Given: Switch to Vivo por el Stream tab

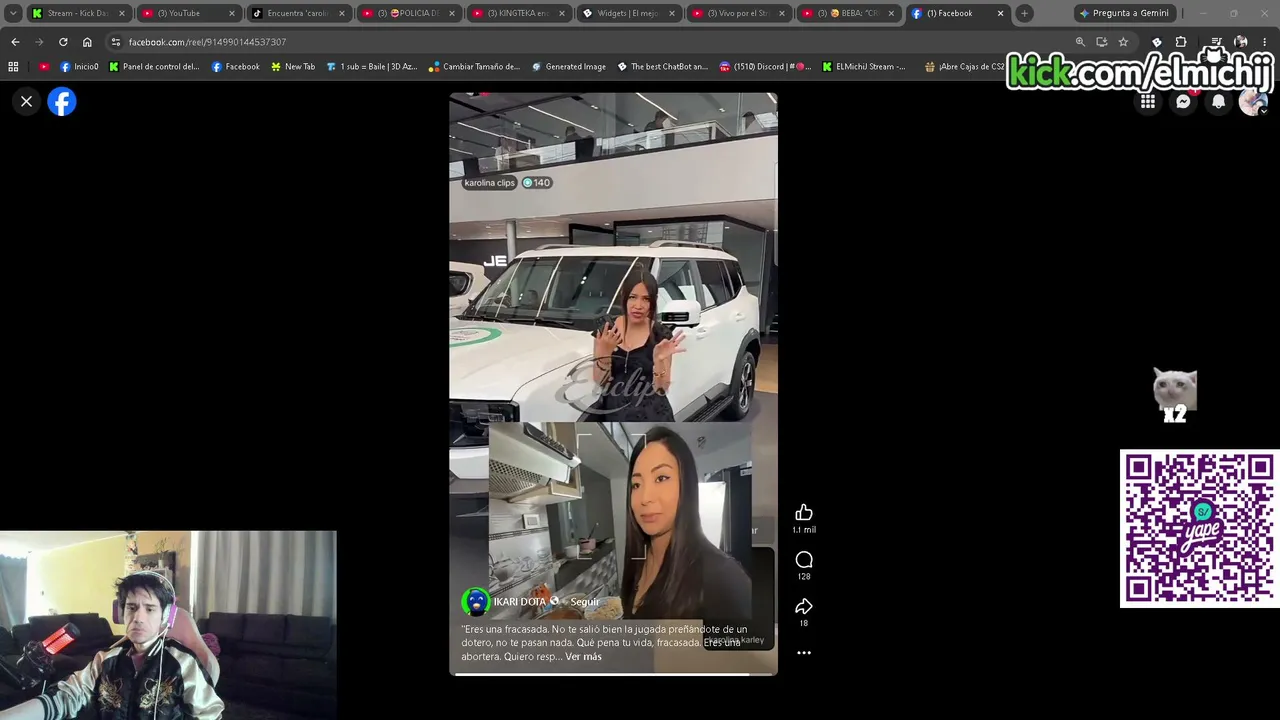Looking at the screenshot, I should coord(738,13).
